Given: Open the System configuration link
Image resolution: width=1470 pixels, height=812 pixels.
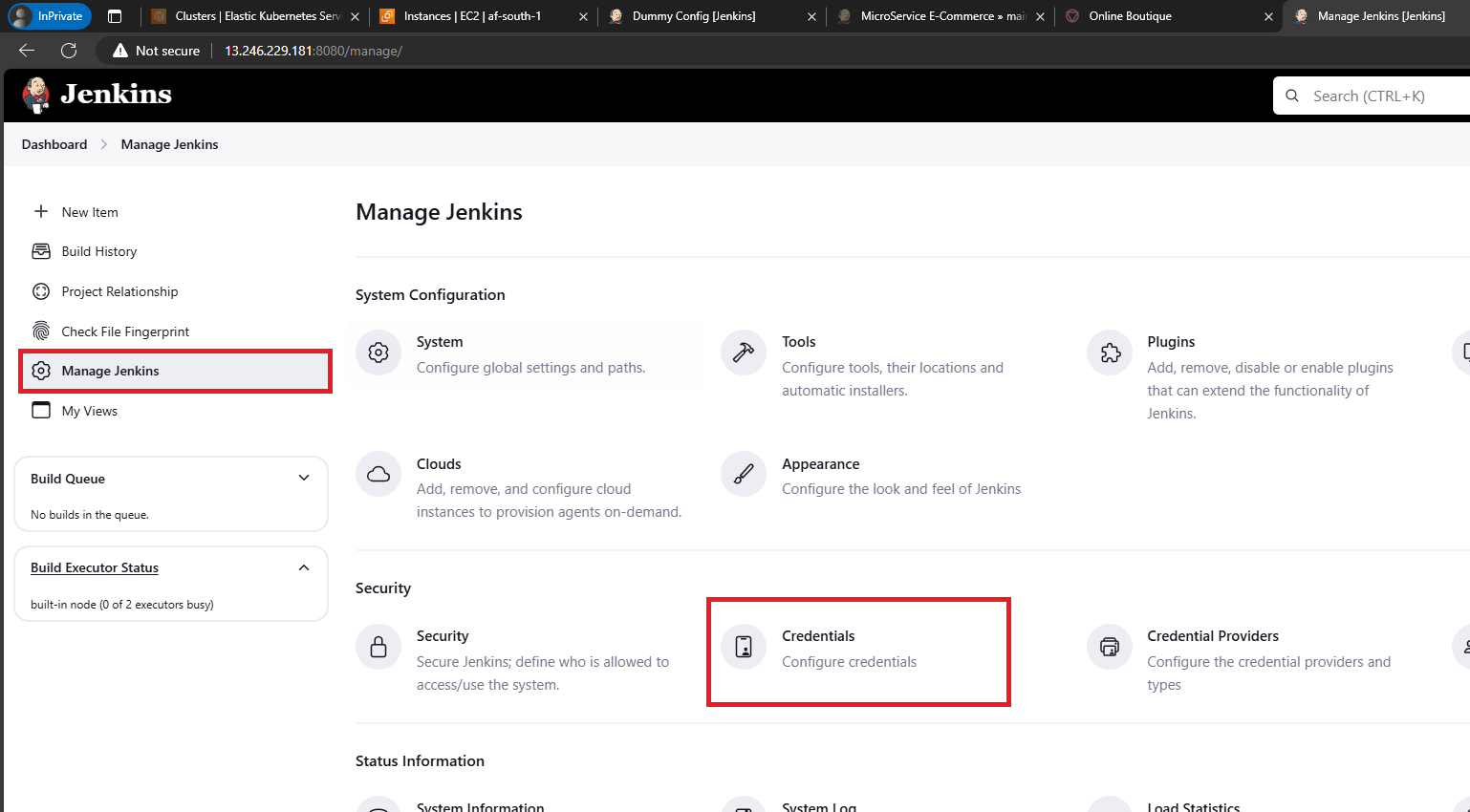Looking at the screenshot, I should tap(440, 342).
